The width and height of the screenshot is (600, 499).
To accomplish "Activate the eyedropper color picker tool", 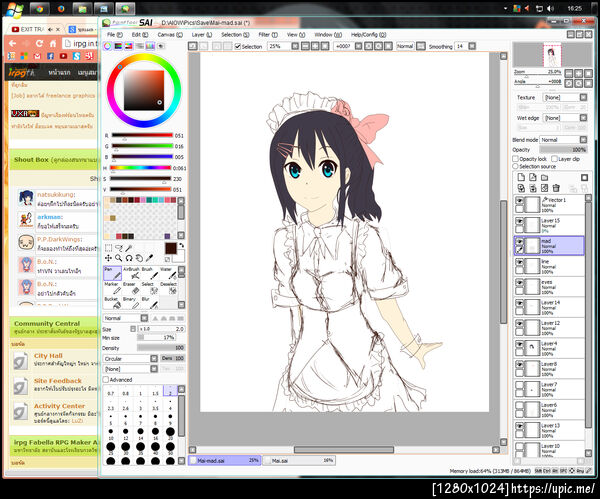I will click(x=150, y=258).
